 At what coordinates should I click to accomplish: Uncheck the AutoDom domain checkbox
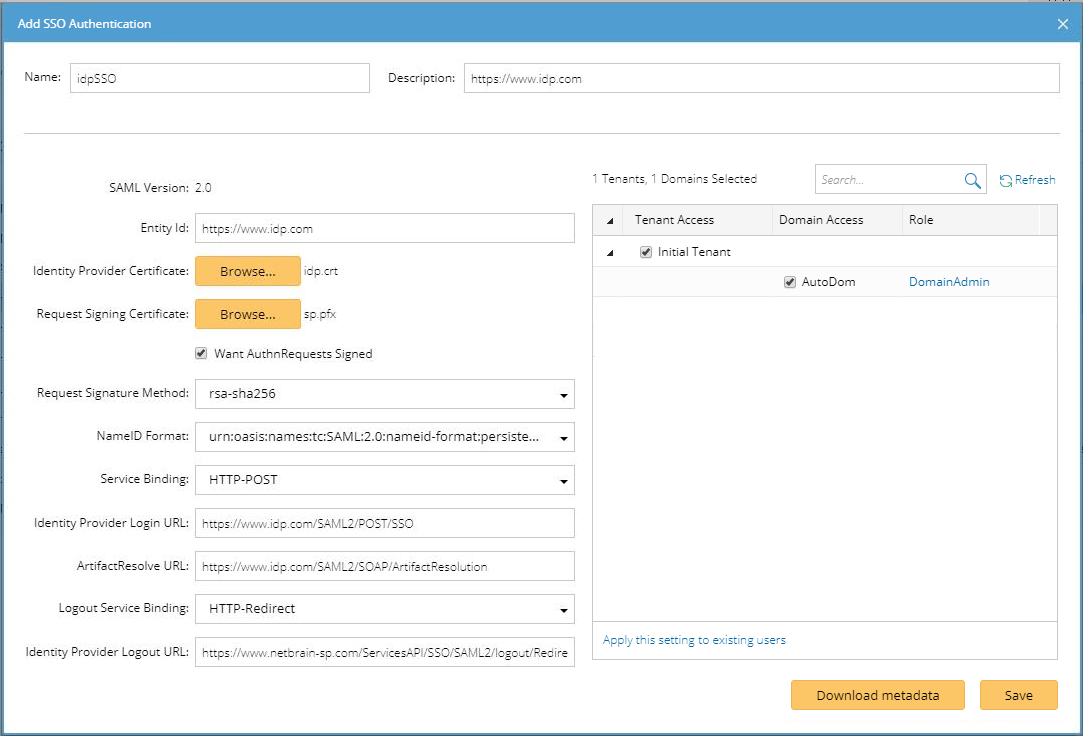(789, 282)
